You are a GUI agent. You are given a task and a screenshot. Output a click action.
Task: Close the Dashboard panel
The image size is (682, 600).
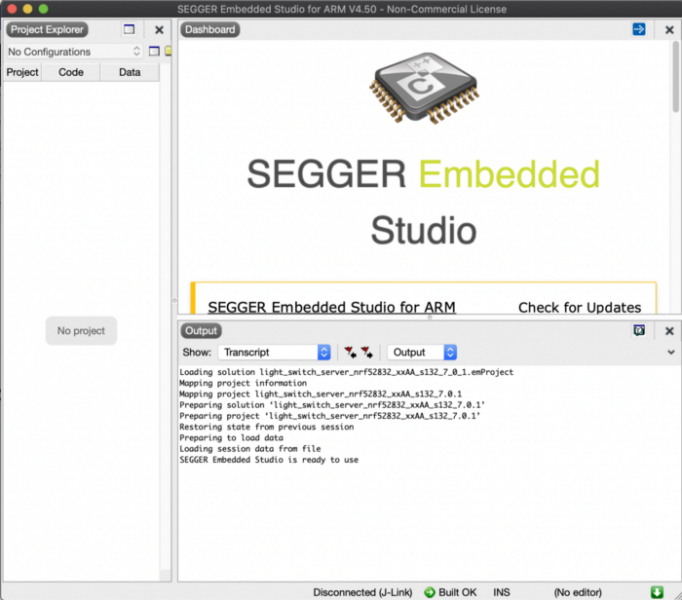[669, 30]
